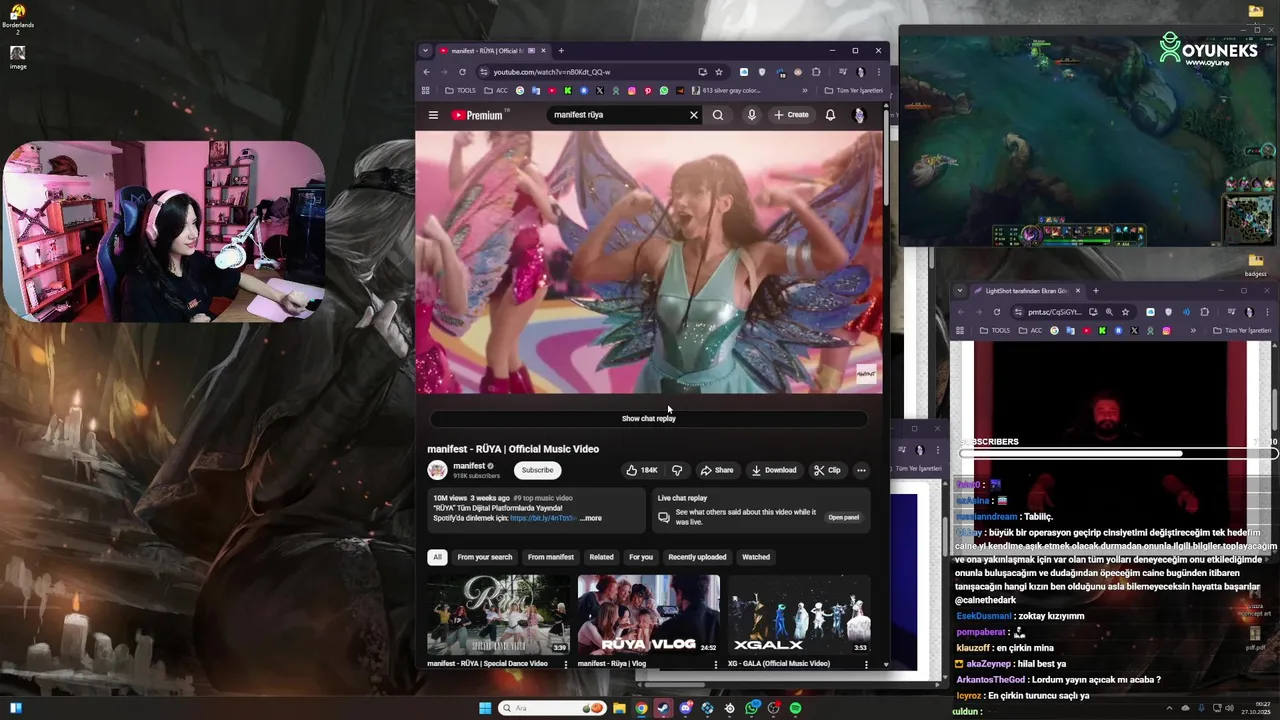The width and height of the screenshot is (1280, 720).
Task: Open 613 silver gray color bookmark
Action: [x=726, y=91]
